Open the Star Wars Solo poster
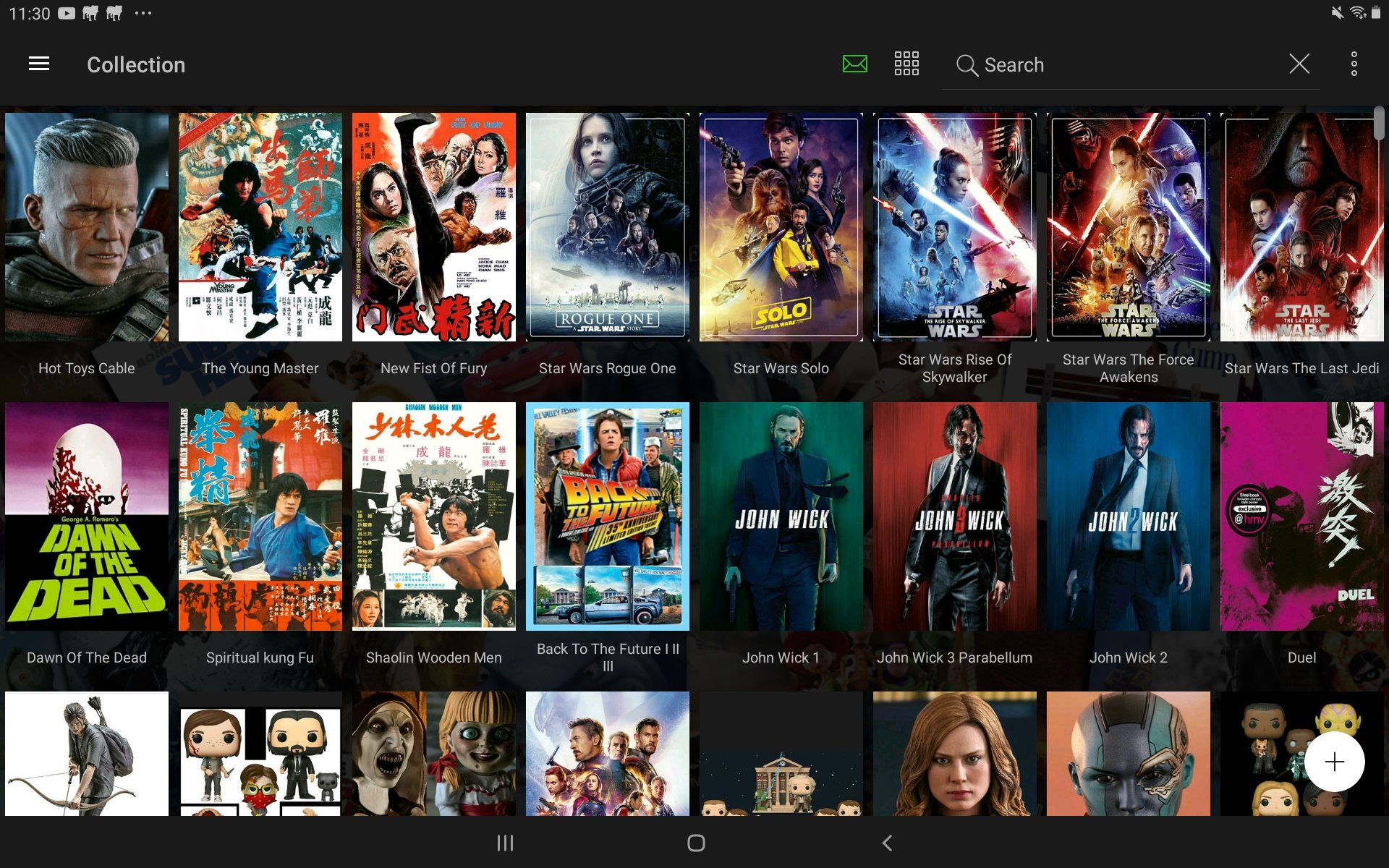 pos(781,226)
